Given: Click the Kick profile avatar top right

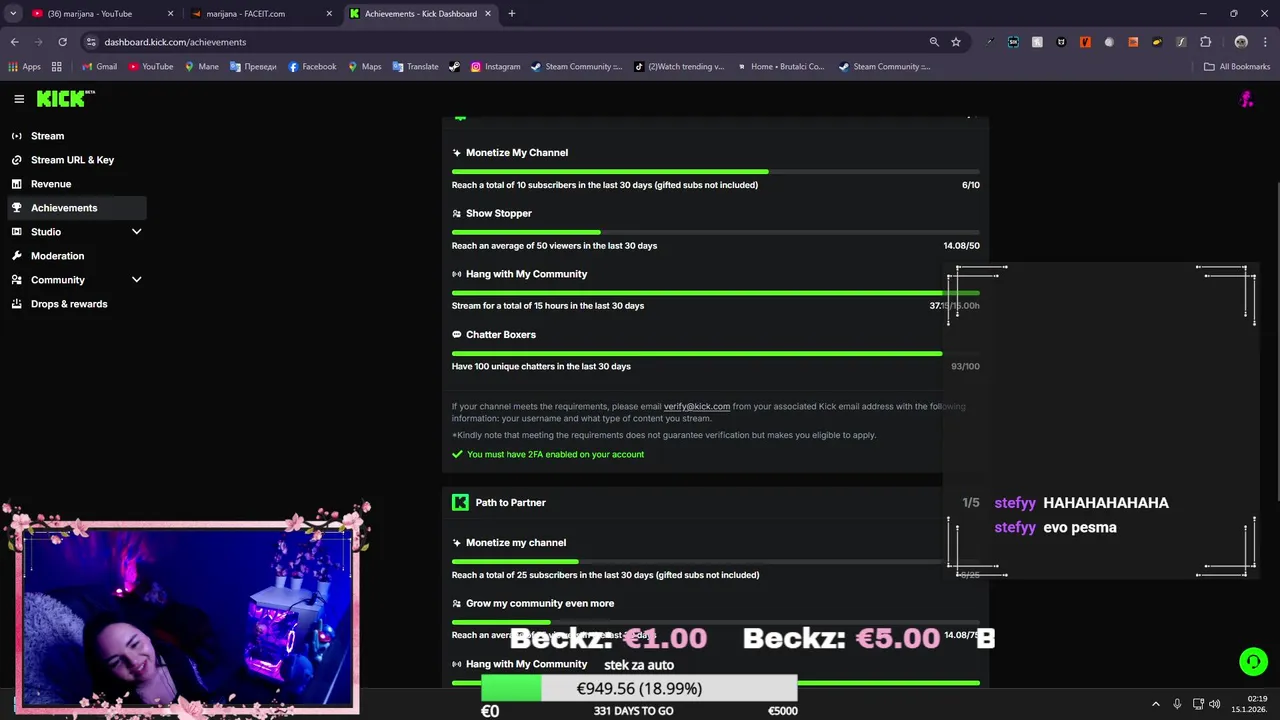Looking at the screenshot, I should click(1246, 98).
